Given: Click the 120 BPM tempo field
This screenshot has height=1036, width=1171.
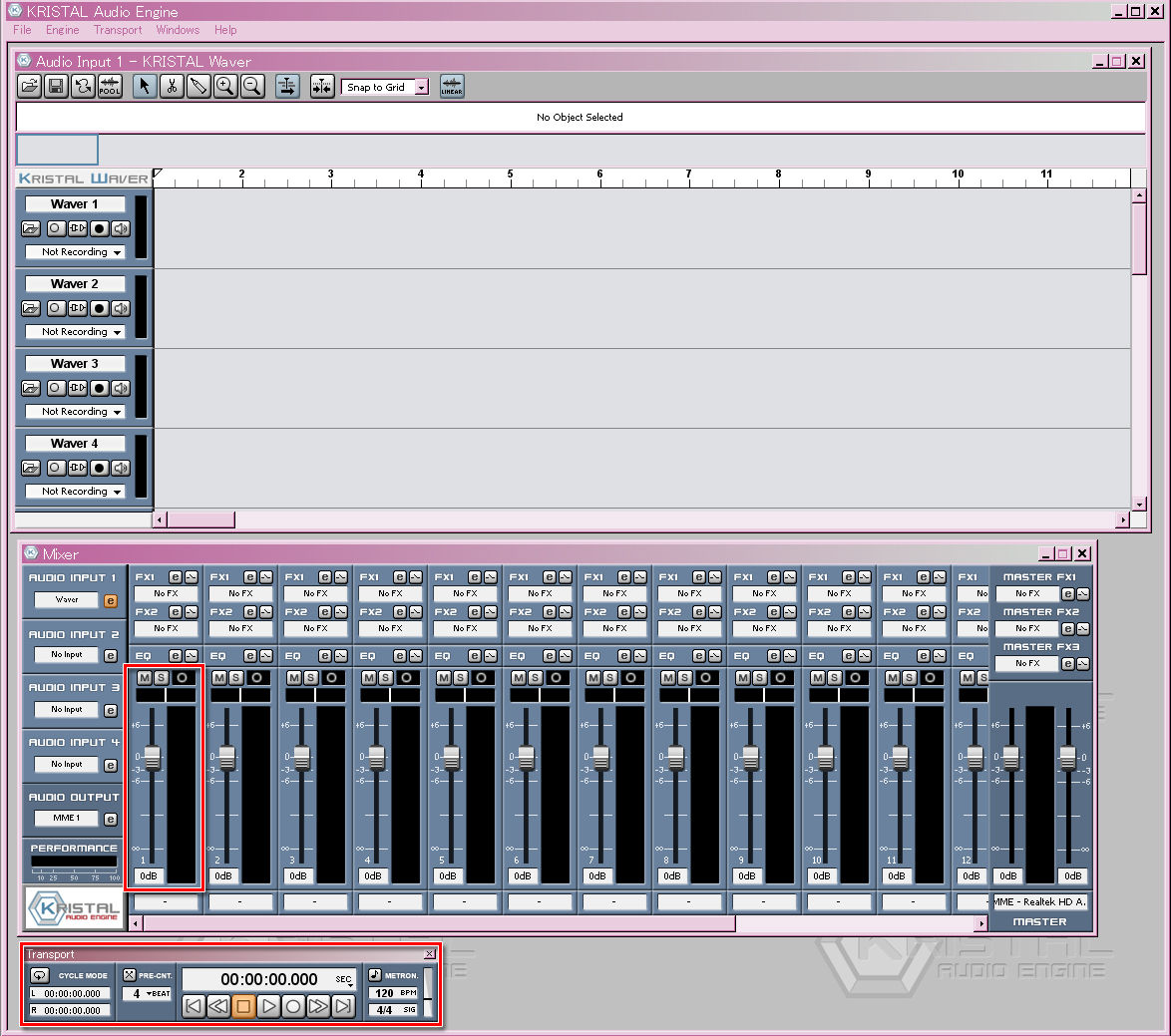Looking at the screenshot, I should 393,993.
